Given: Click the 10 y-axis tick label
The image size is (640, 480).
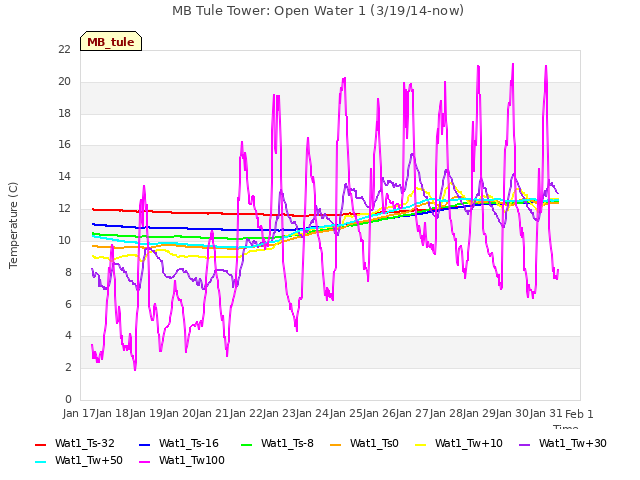Looking at the screenshot, I should [x=64, y=240].
